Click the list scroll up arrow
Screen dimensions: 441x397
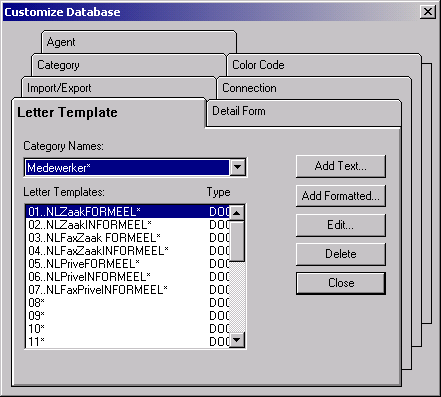[237, 212]
